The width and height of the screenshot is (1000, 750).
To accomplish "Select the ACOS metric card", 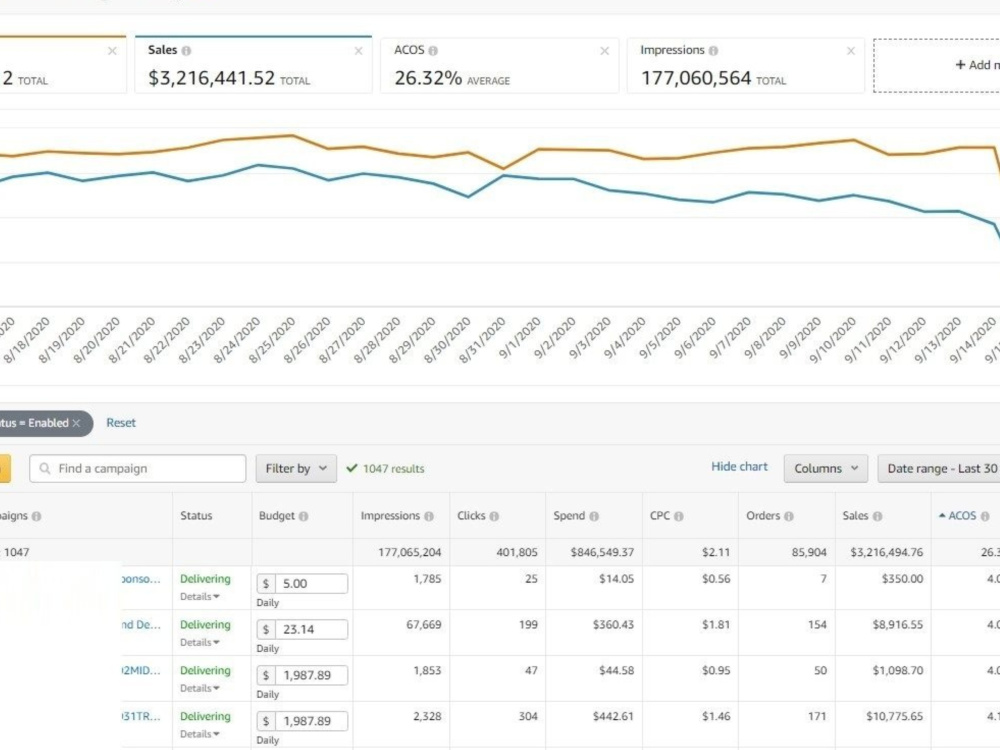I will pyautogui.click(x=499, y=65).
